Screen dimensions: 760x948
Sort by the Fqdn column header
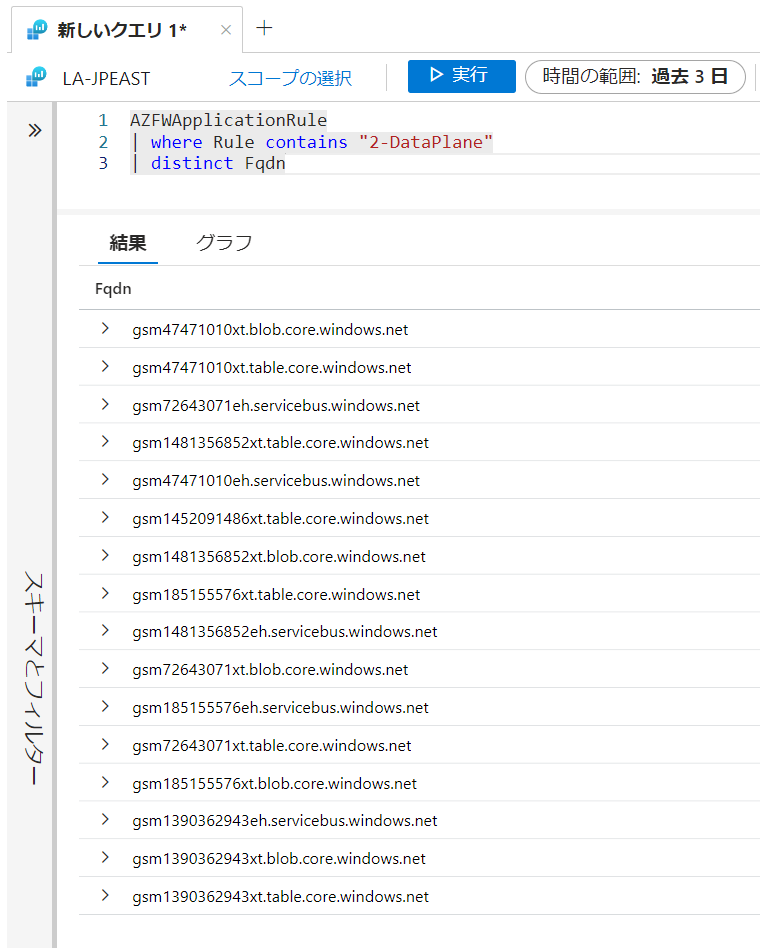tap(113, 289)
